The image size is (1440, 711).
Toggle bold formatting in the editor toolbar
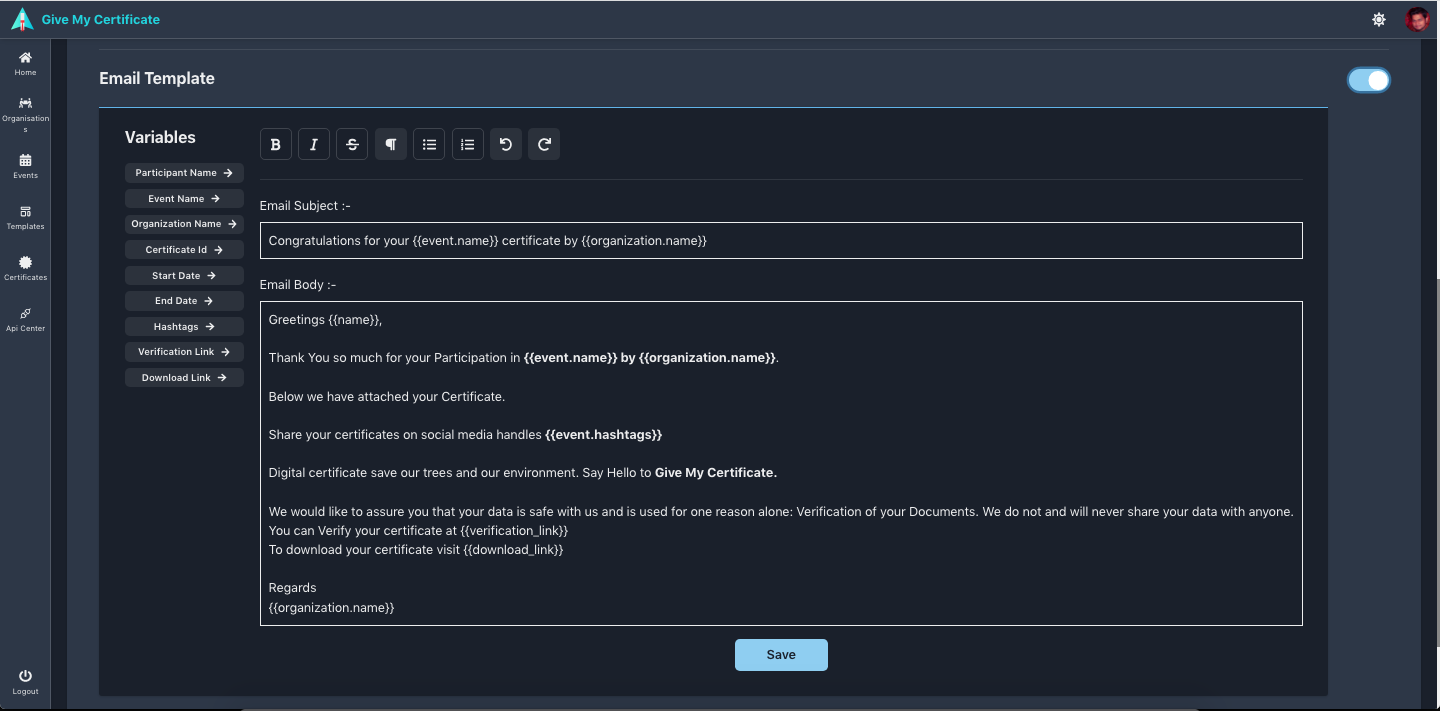coord(275,144)
